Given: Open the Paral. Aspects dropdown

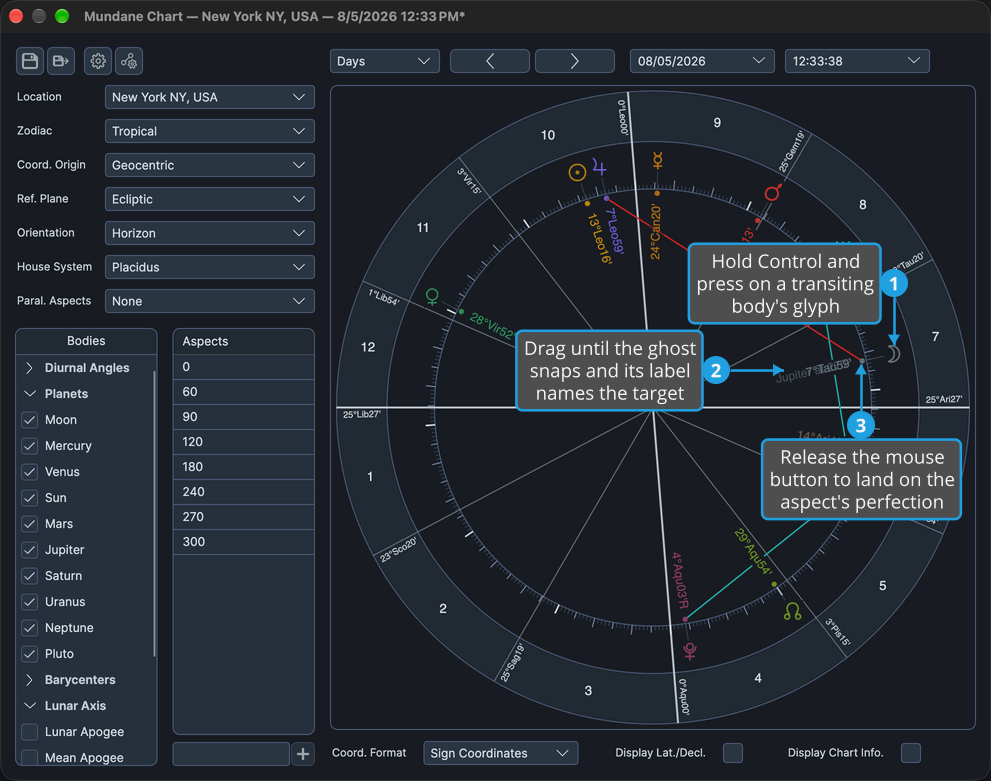Looking at the screenshot, I should pyautogui.click(x=209, y=301).
